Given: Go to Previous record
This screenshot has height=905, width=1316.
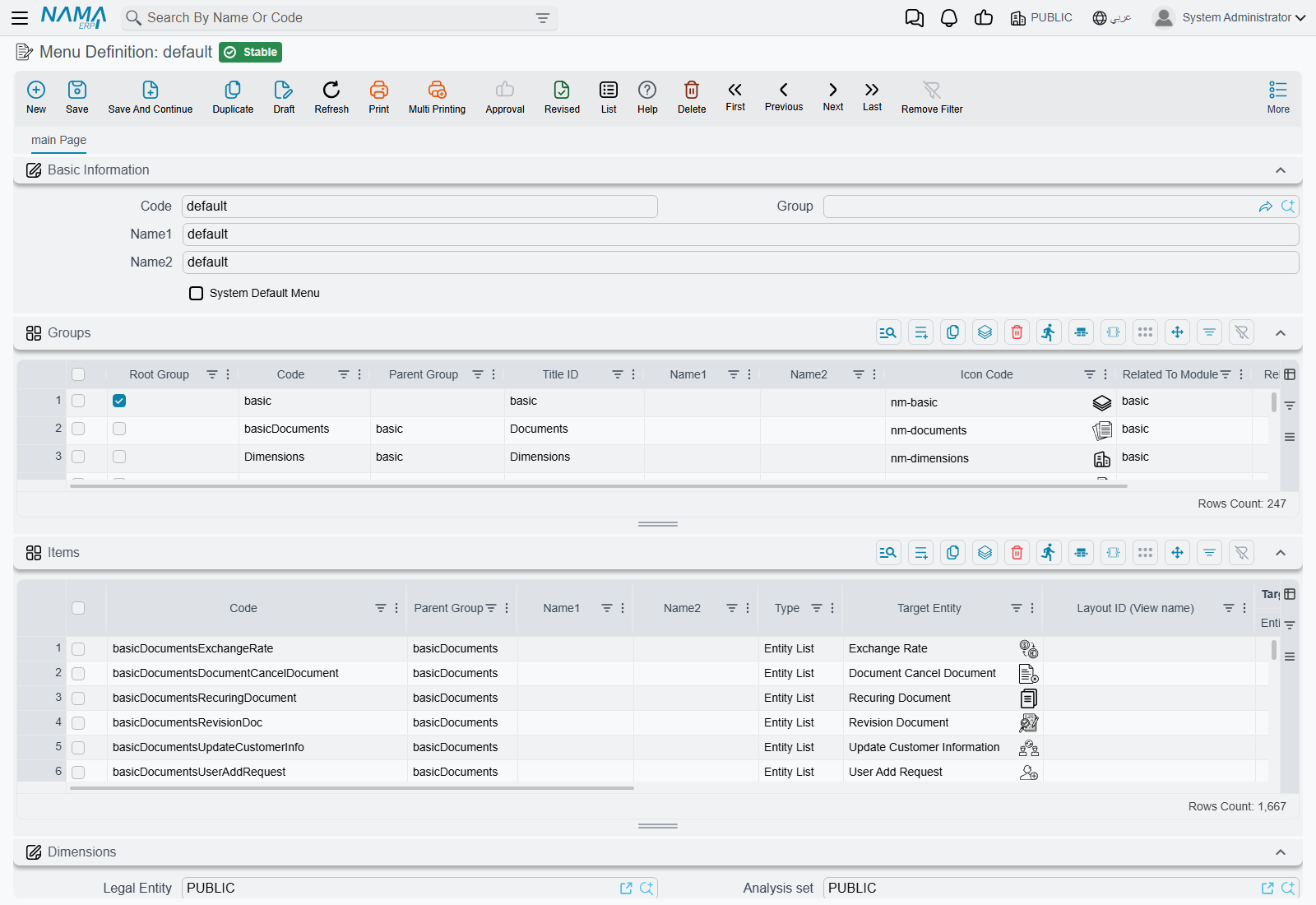Looking at the screenshot, I should 784,96.
